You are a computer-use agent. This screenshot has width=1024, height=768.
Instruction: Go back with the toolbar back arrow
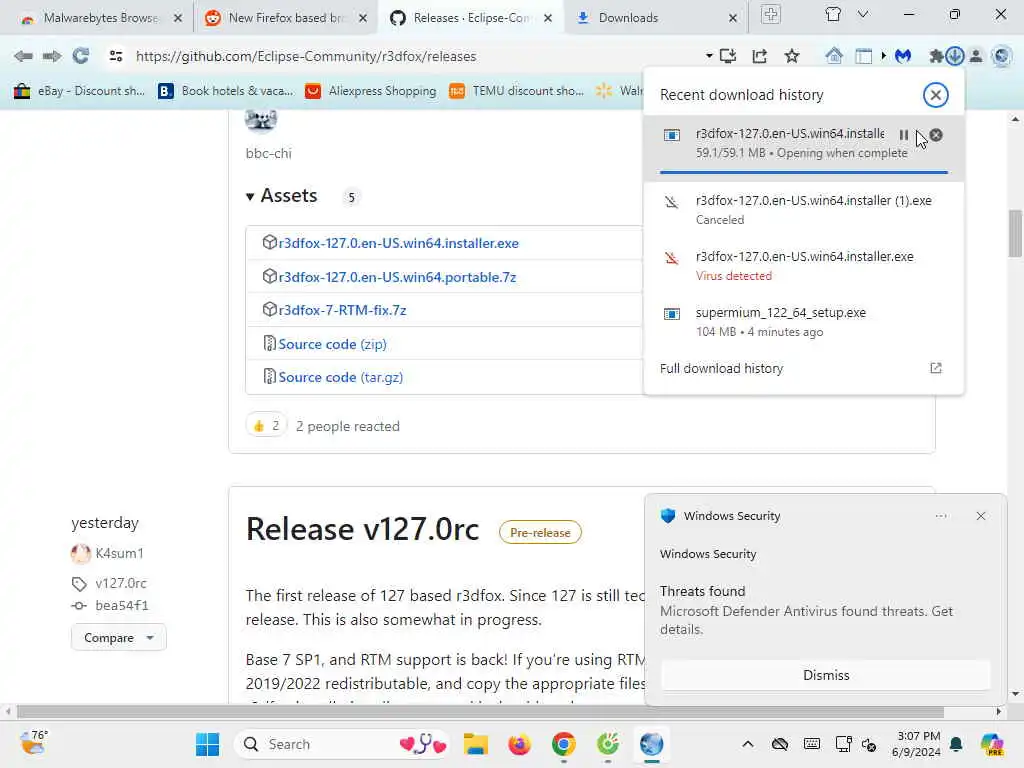tap(23, 56)
